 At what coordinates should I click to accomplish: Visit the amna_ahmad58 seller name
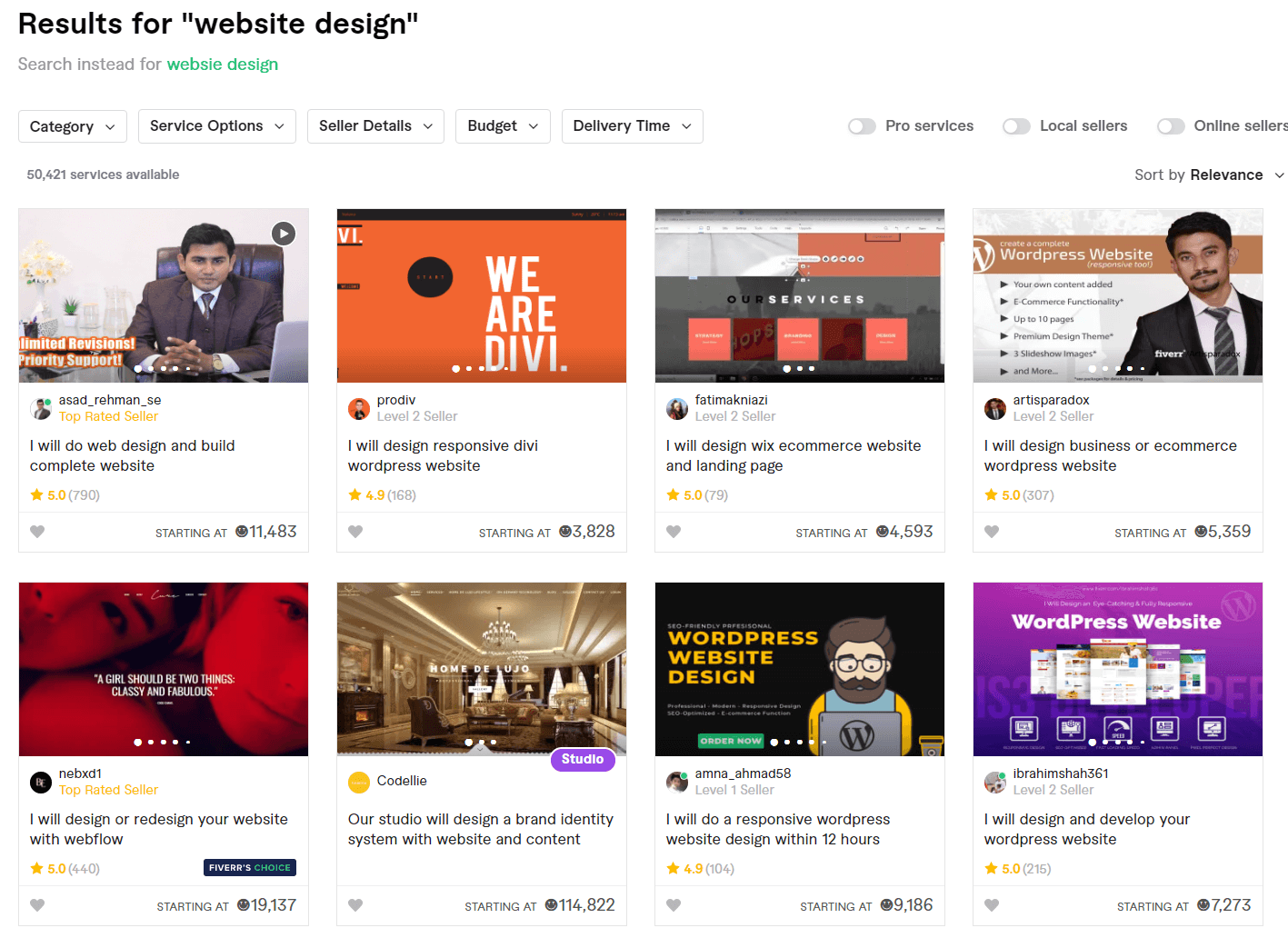click(x=744, y=773)
